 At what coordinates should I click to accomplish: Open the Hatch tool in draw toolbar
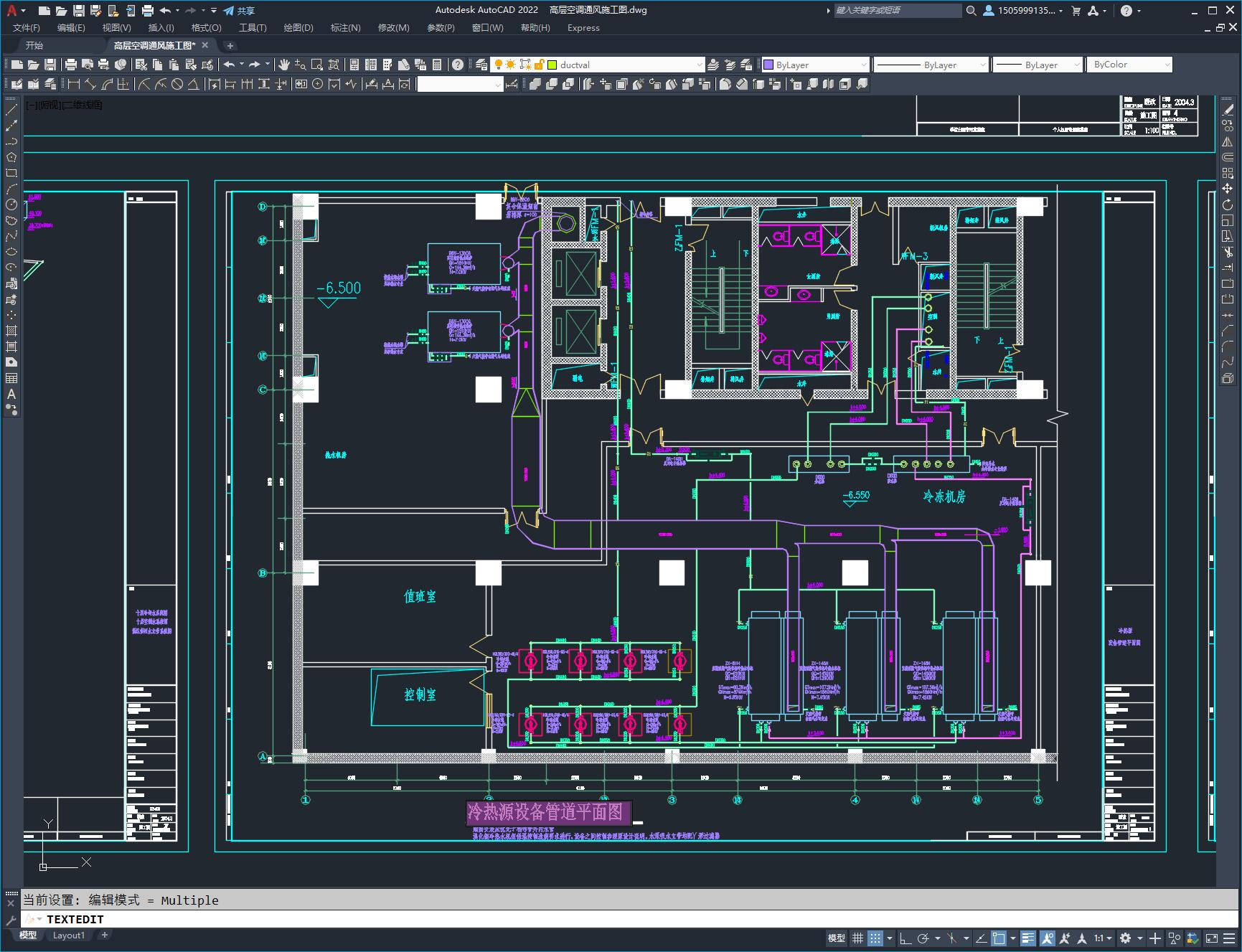coord(11,331)
